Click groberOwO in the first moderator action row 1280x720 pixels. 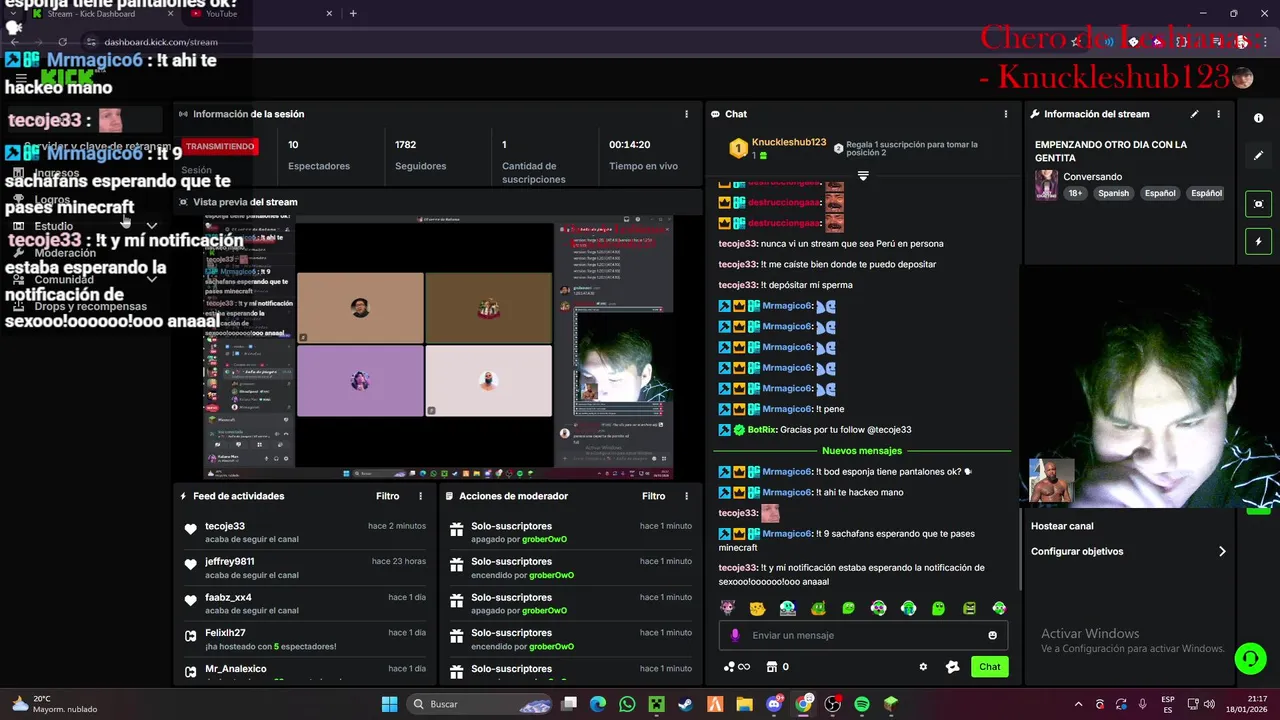(x=544, y=539)
